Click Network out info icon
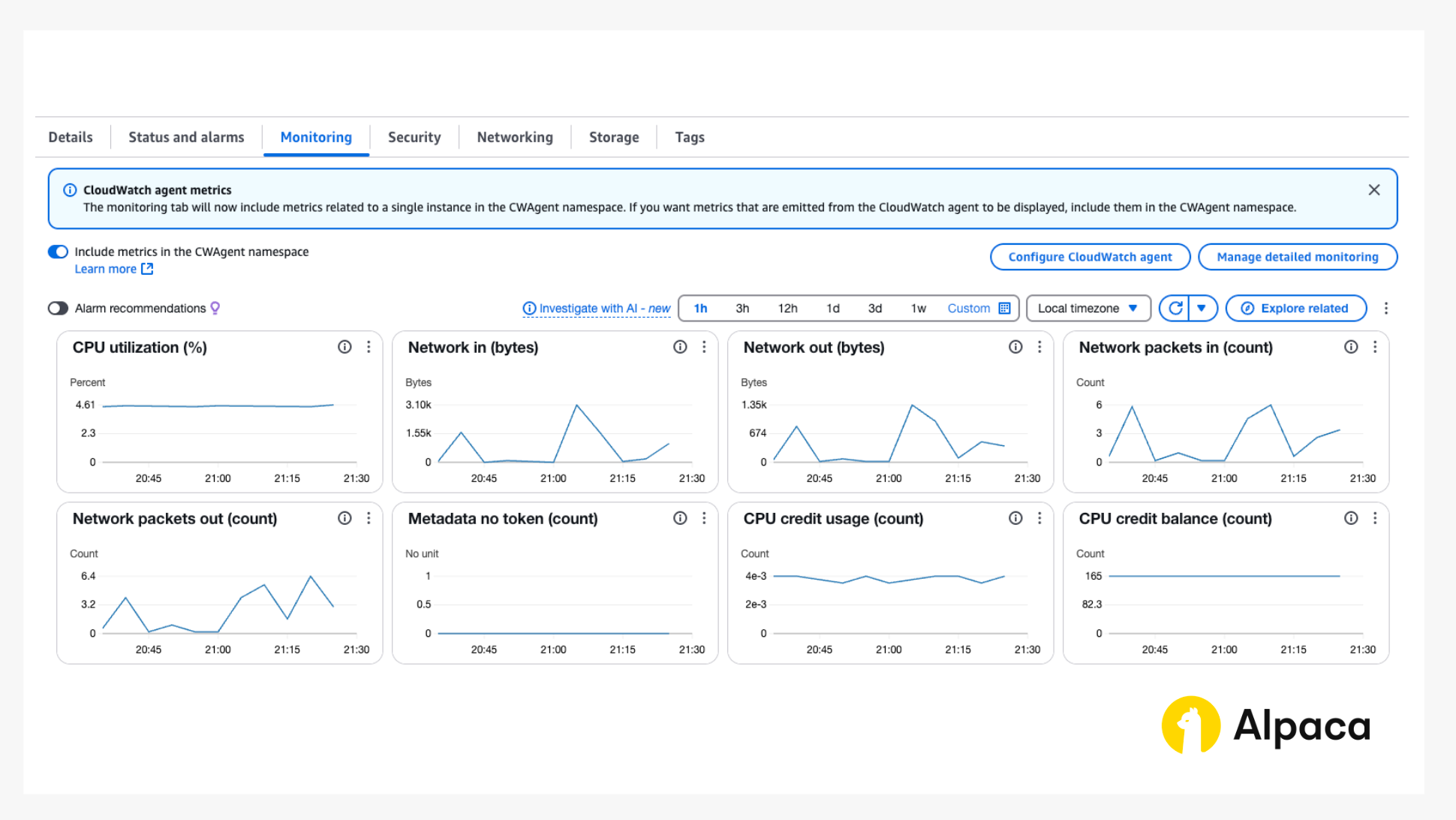The width and height of the screenshot is (1456, 820). (x=1015, y=347)
